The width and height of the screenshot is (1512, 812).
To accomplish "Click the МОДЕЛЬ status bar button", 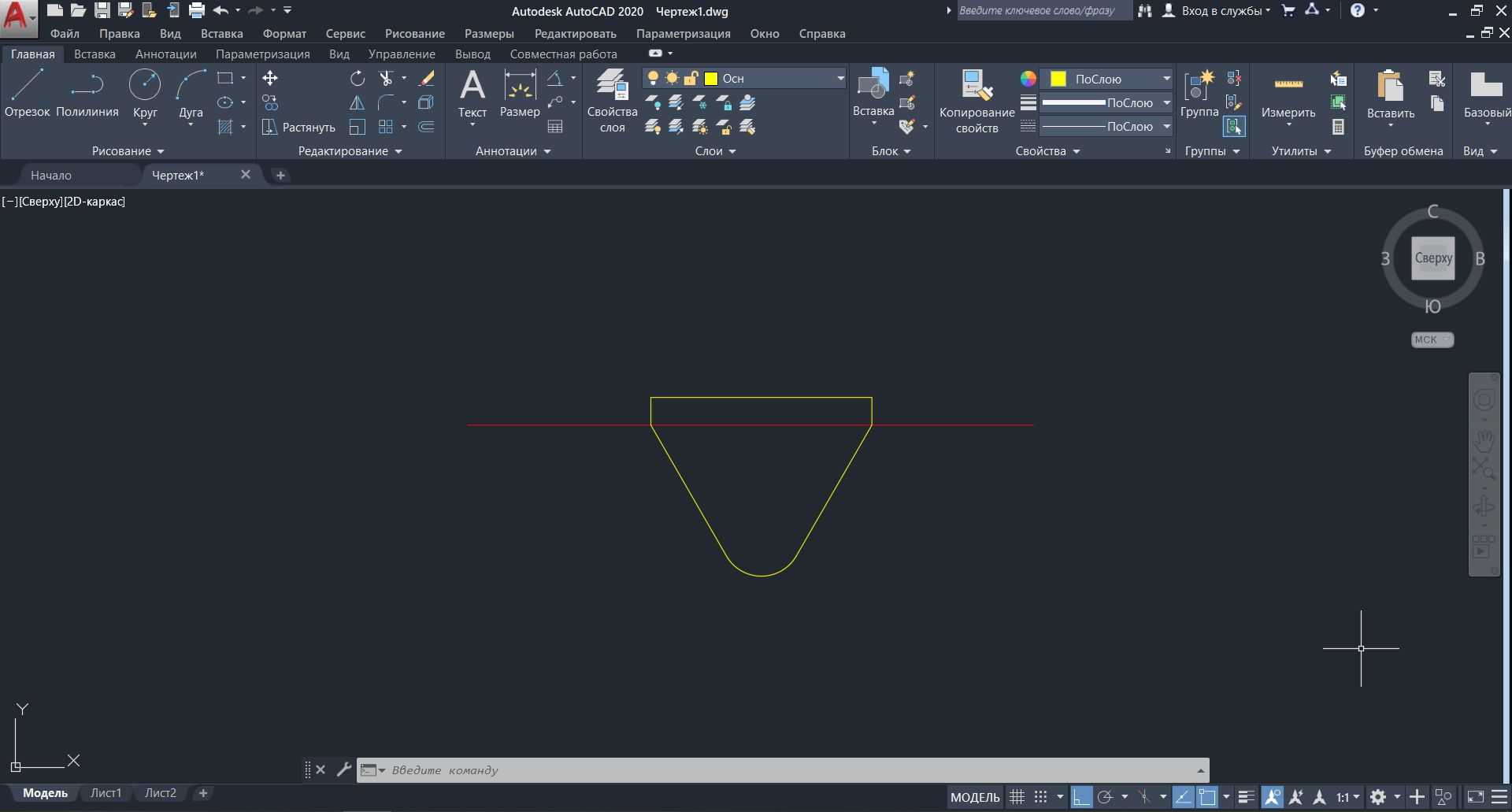I will [975, 797].
